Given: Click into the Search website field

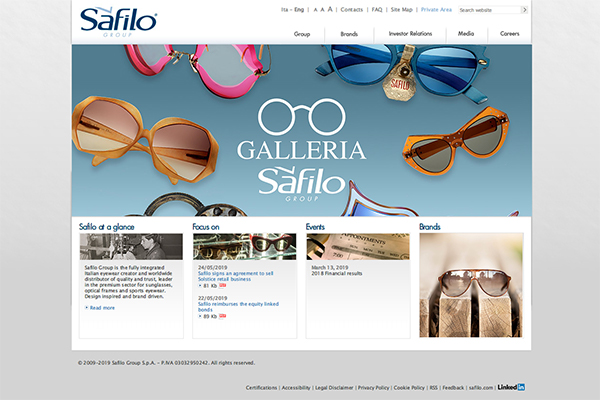Looking at the screenshot, I should pos(489,10).
